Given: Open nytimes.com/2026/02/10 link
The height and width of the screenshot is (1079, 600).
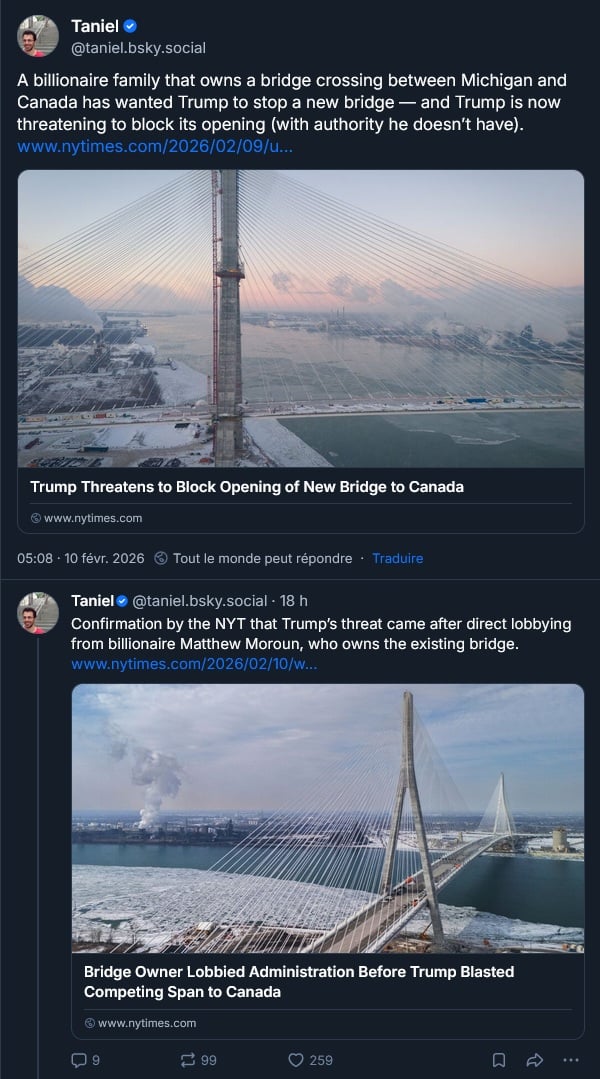Looking at the screenshot, I should (x=194, y=663).
